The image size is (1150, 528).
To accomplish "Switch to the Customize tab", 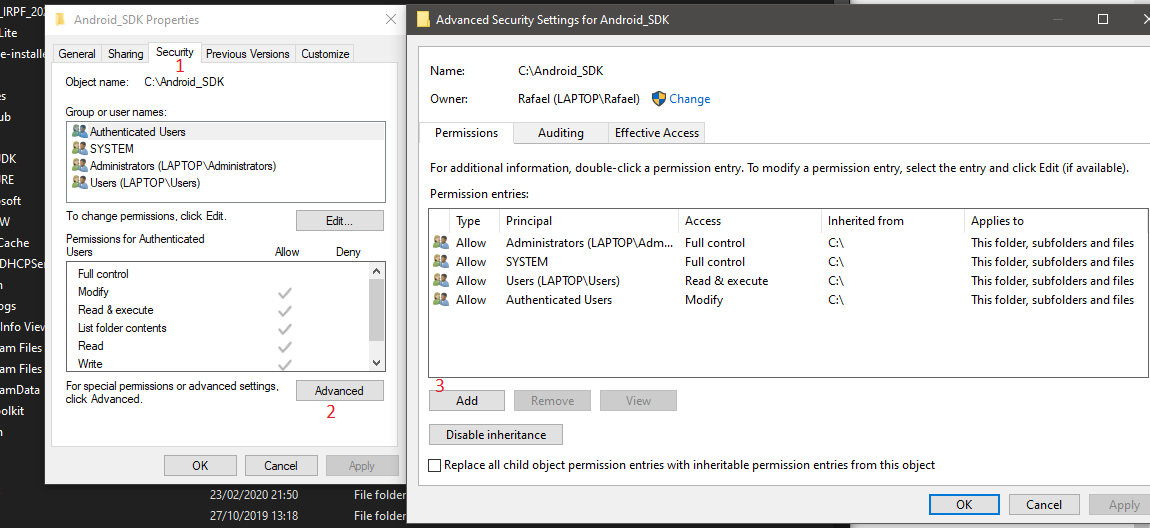I will click(x=325, y=54).
